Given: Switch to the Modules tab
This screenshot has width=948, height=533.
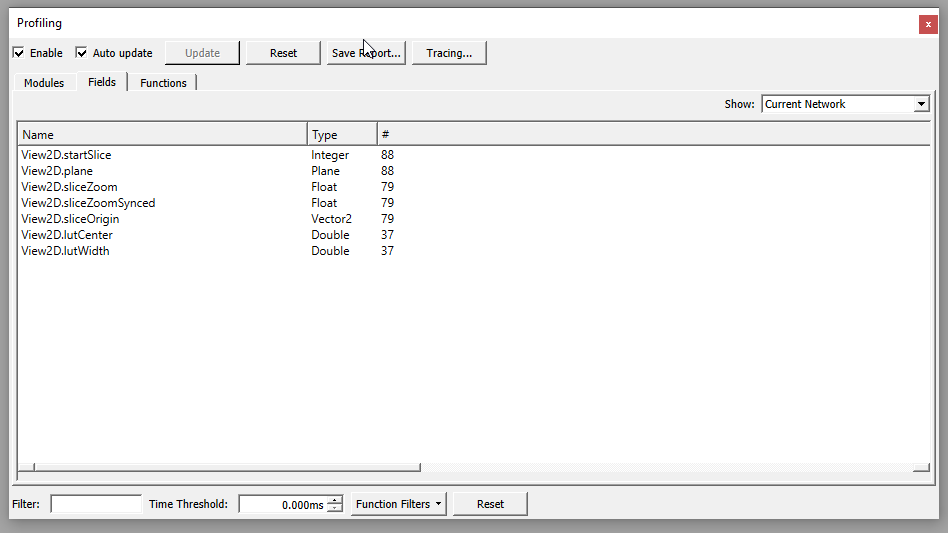Looking at the screenshot, I should [44, 83].
